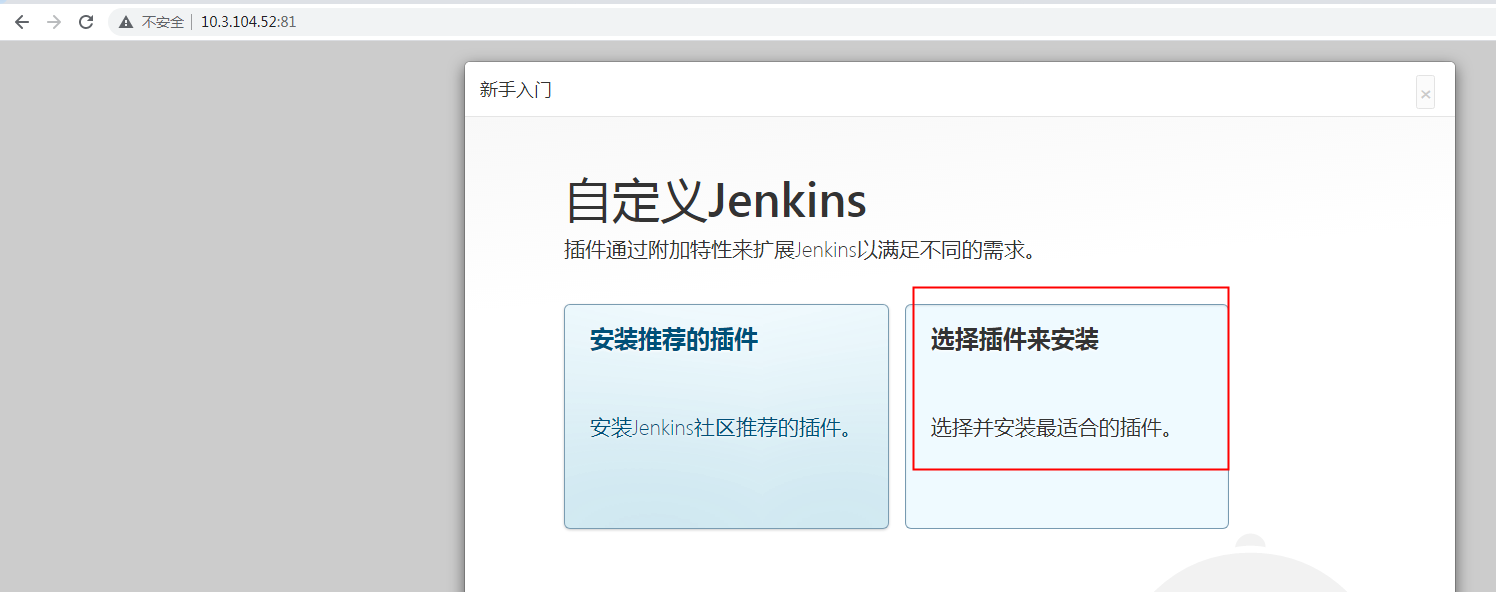Choose 安装推荐的插件 option
The height and width of the screenshot is (592, 1496).
coord(726,416)
